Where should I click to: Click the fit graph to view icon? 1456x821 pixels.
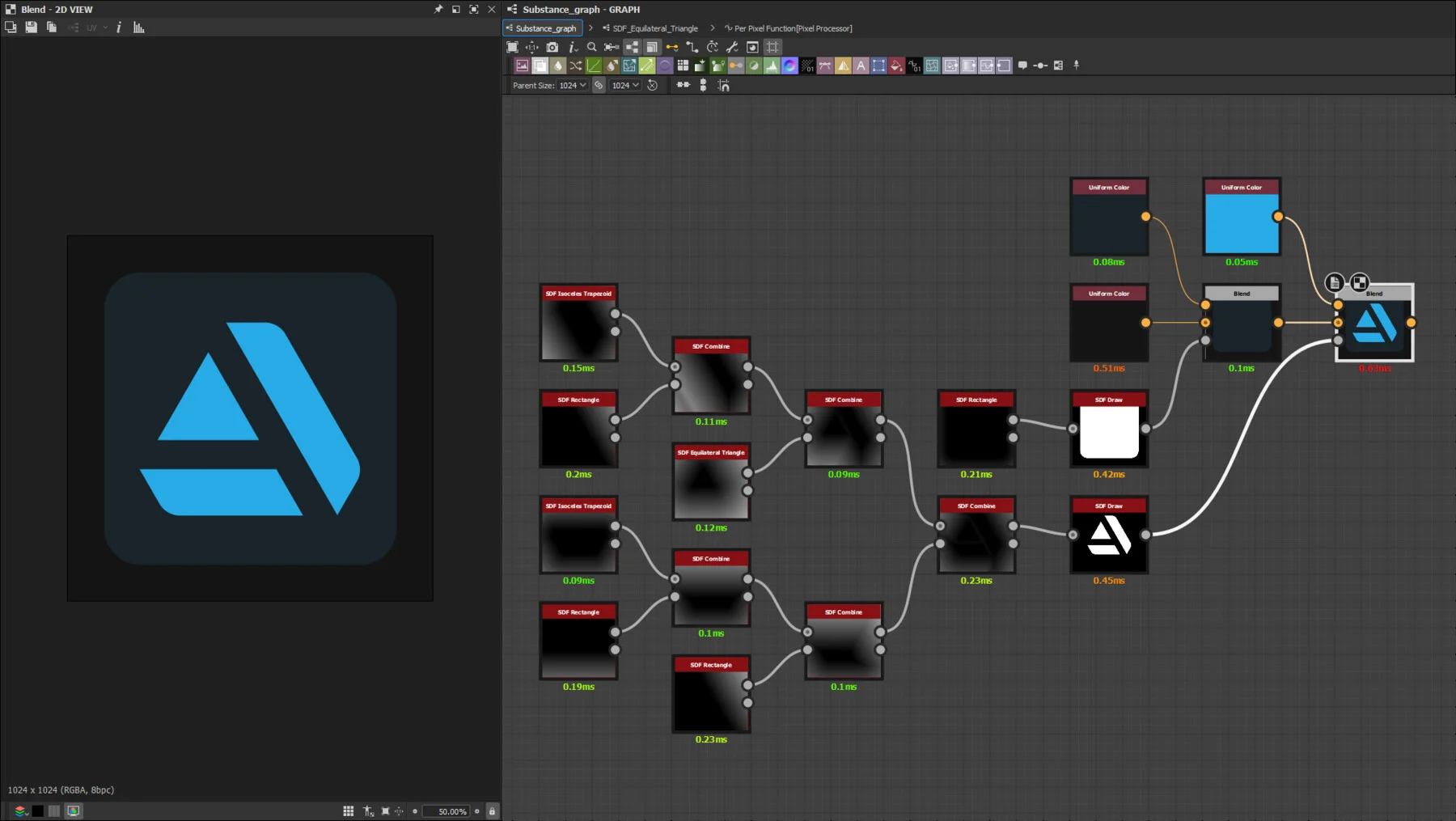coord(512,47)
